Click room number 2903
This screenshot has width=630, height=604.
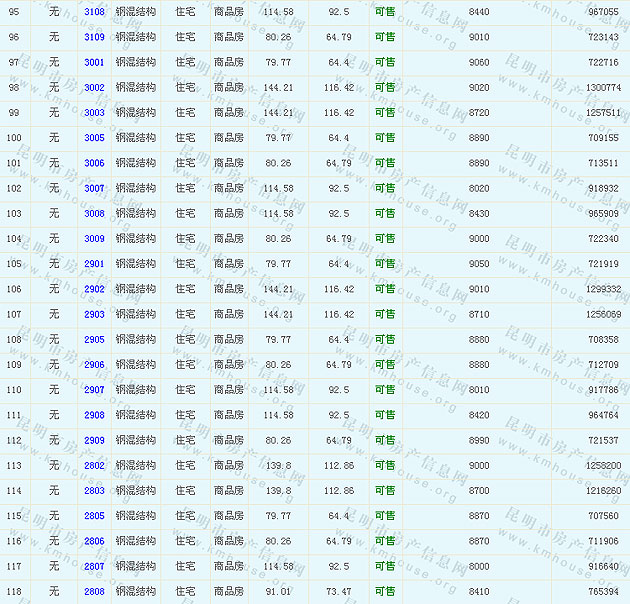(x=94, y=314)
